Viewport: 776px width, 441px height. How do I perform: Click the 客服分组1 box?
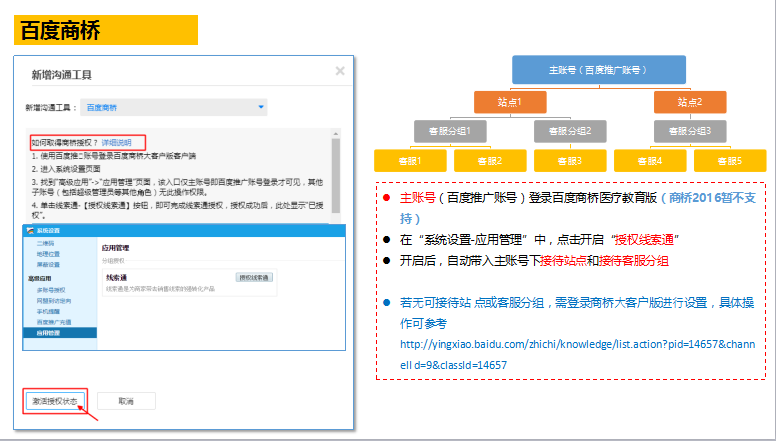pos(450,131)
